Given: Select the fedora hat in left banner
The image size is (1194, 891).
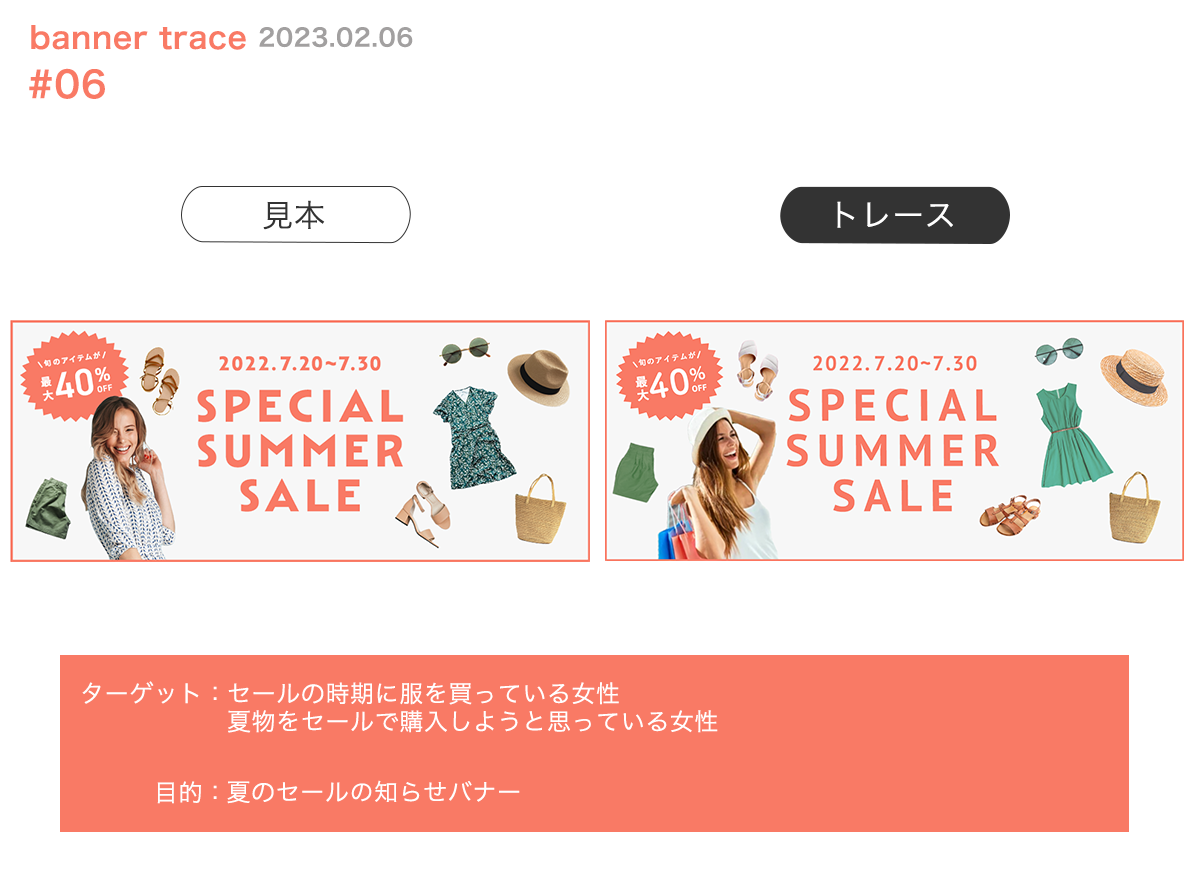Looking at the screenshot, I should coord(539,378).
